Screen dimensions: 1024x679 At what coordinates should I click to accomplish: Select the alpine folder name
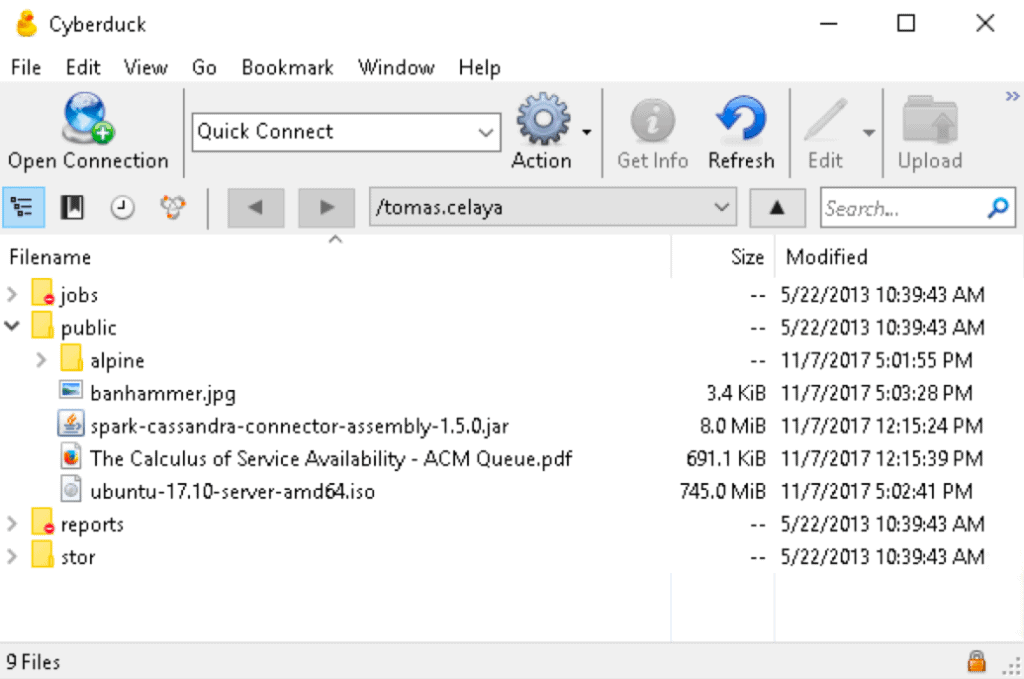coord(118,360)
